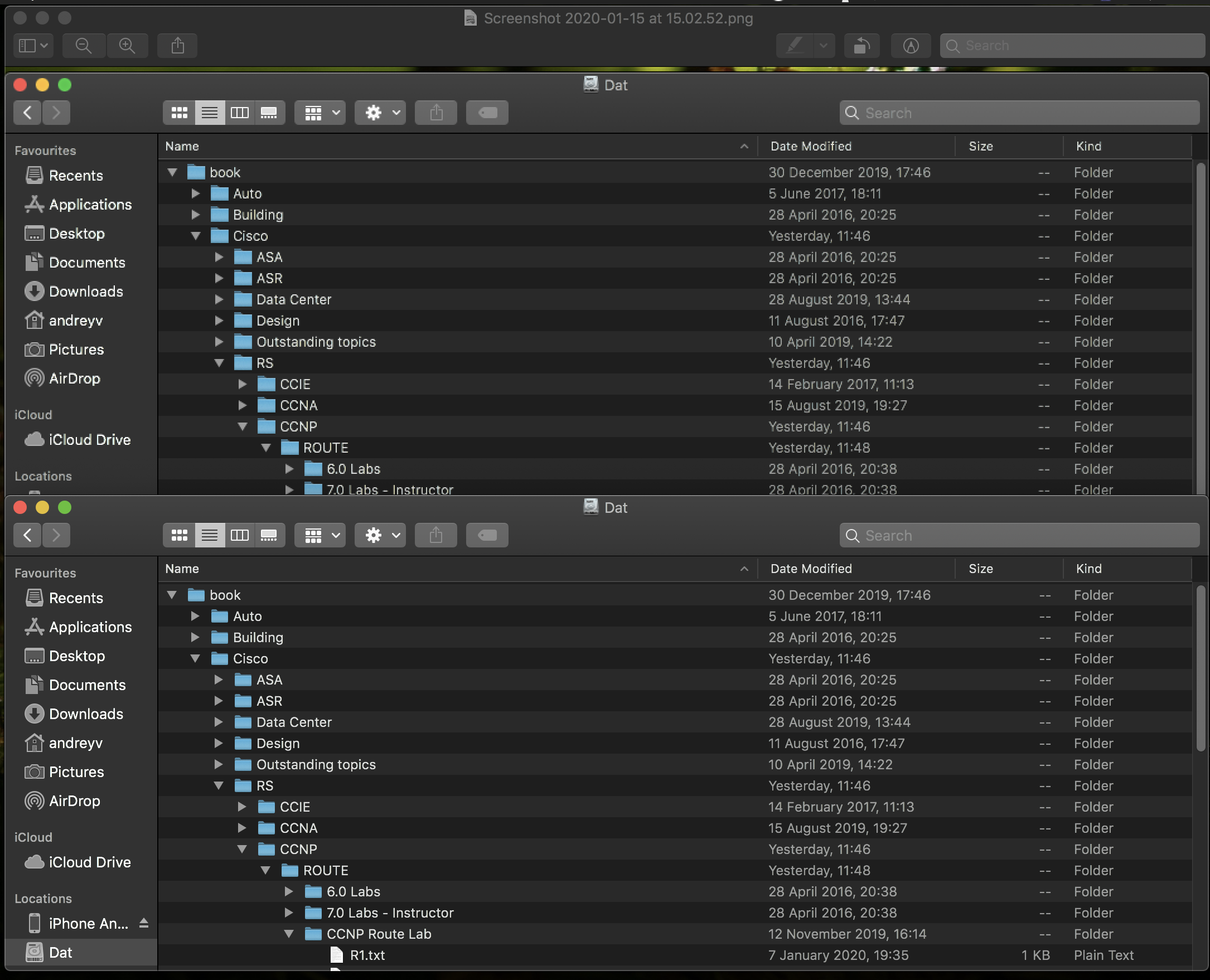Go back in lower Finder window

point(27,535)
